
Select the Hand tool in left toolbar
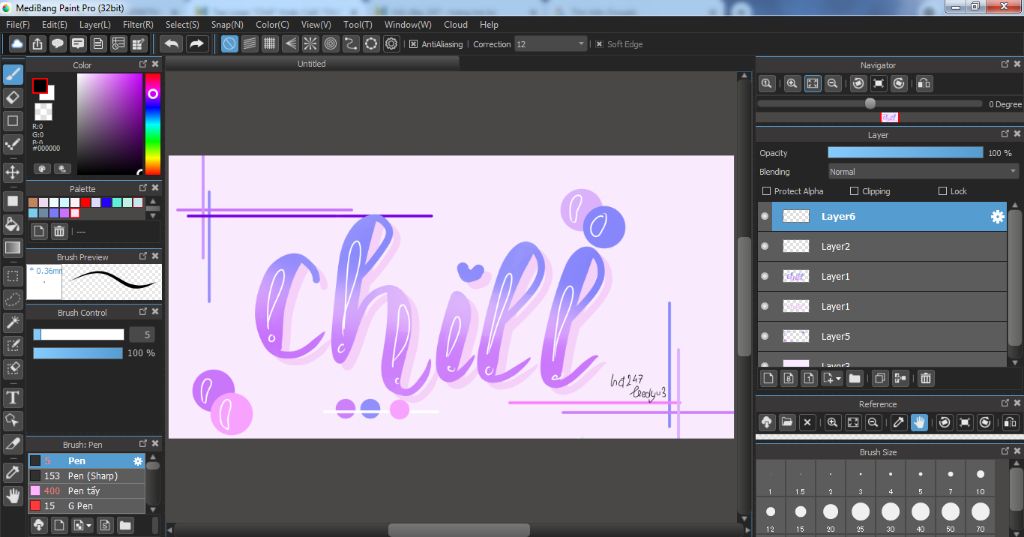point(12,496)
